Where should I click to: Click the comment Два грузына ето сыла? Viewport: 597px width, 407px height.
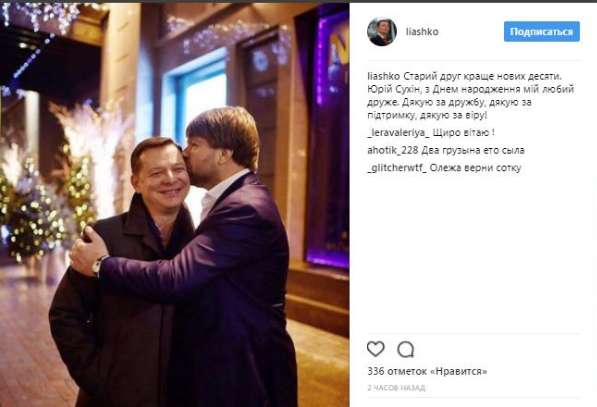click(473, 150)
